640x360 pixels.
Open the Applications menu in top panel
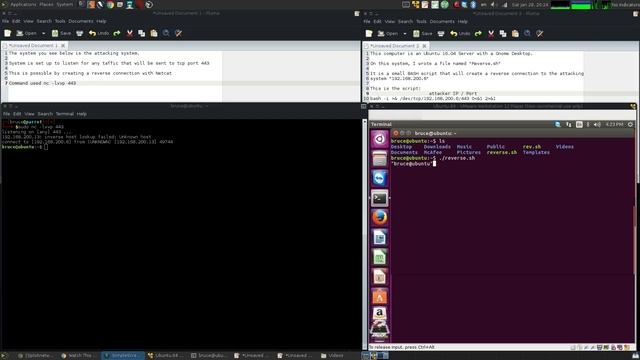click(x=23, y=4)
